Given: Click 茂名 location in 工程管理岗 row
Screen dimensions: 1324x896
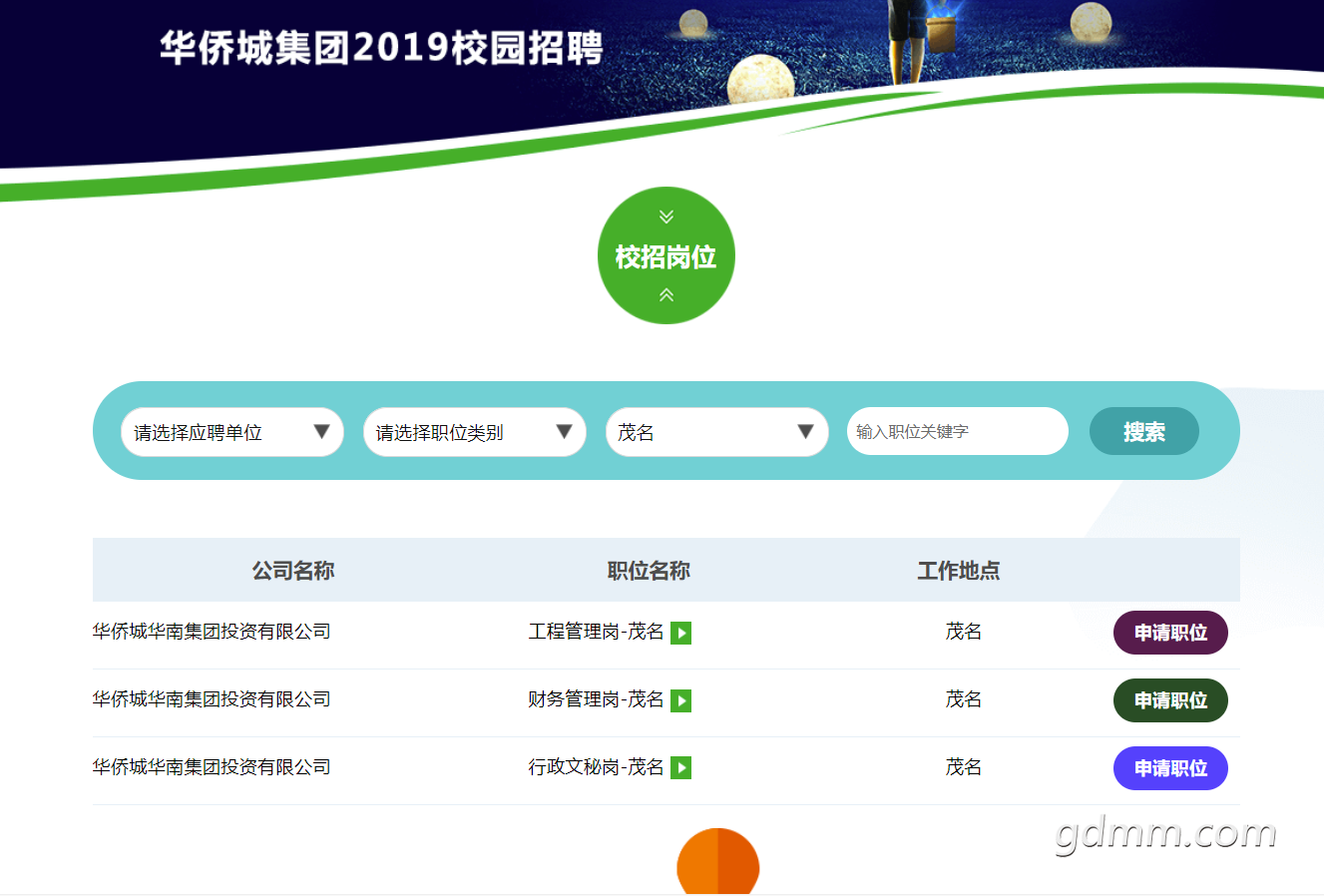Looking at the screenshot, I should [x=964, y=632].
